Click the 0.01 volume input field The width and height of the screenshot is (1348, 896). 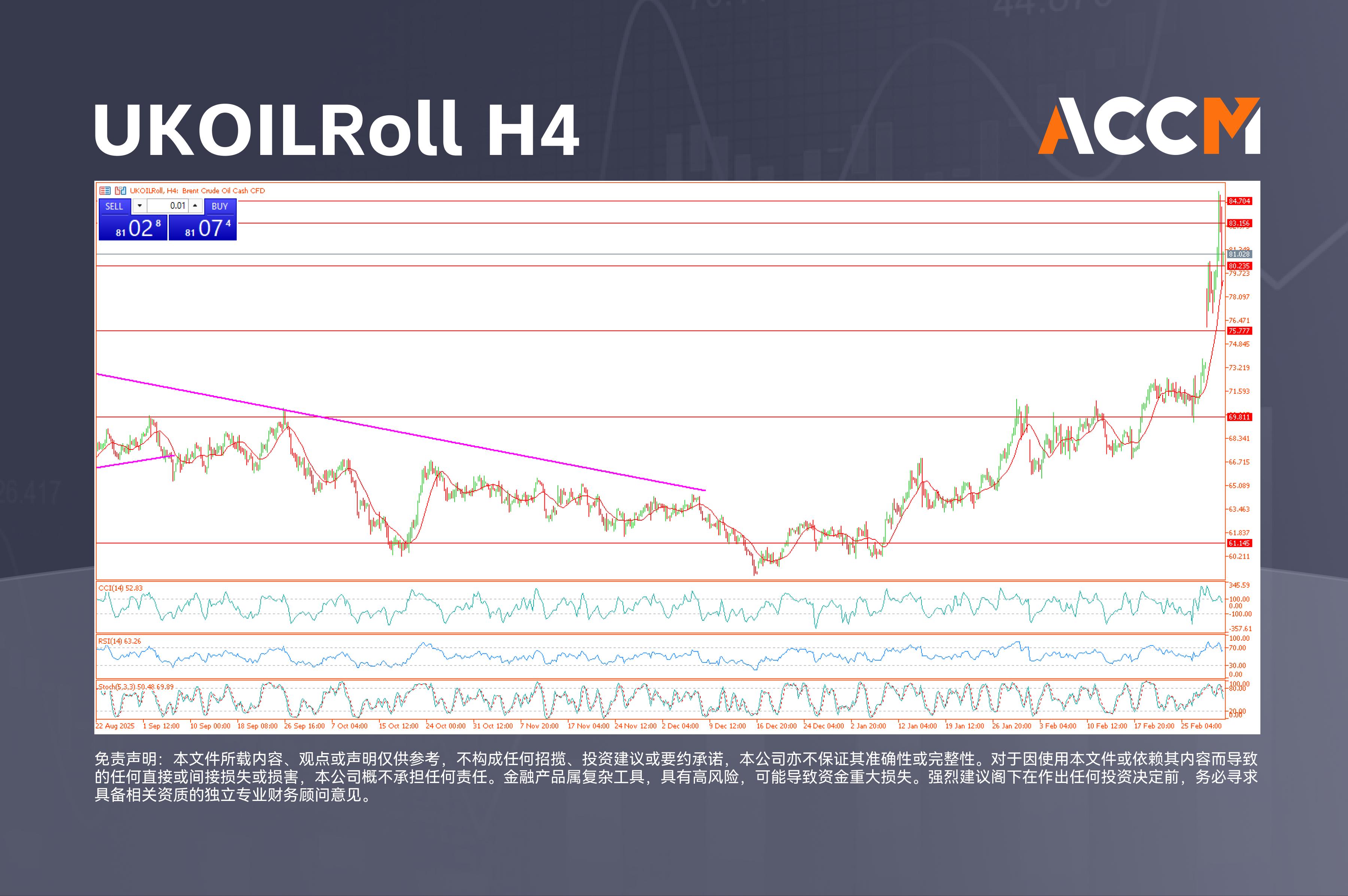click(167, 206)
